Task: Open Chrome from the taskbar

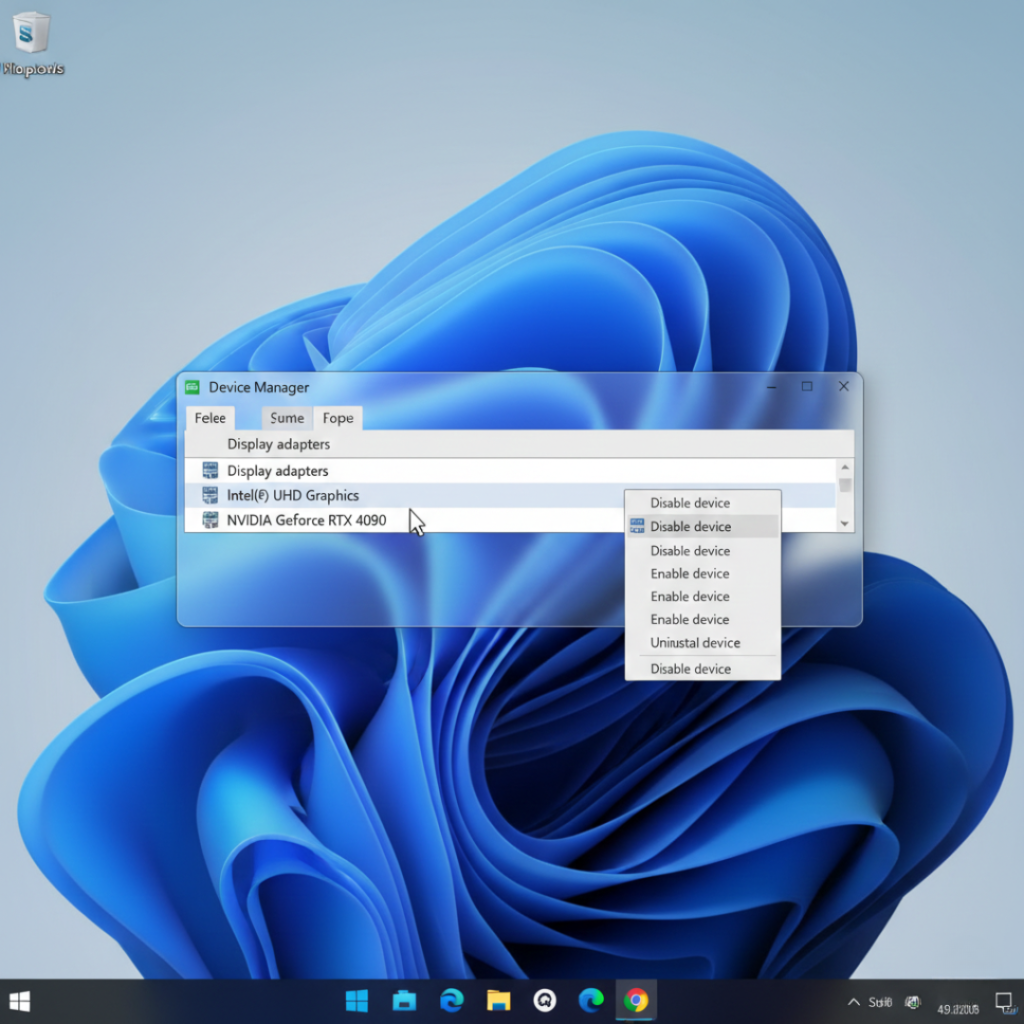Action: tap(636, 999)
